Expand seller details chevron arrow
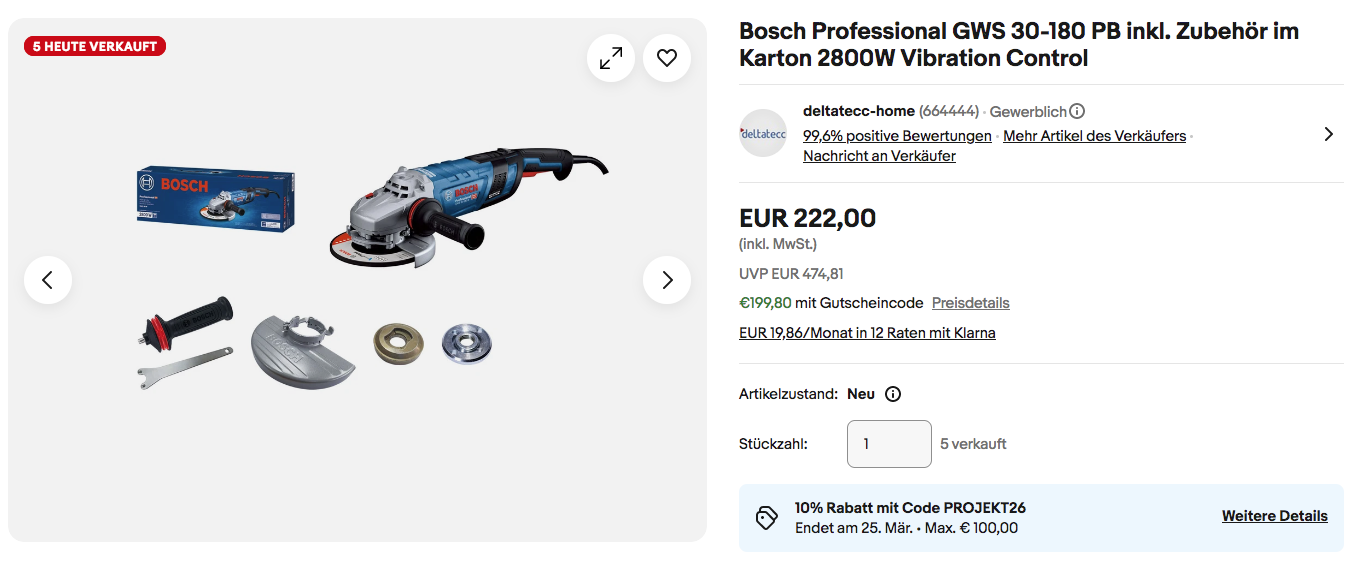The image size is (1361, 566). point(1328,134)
